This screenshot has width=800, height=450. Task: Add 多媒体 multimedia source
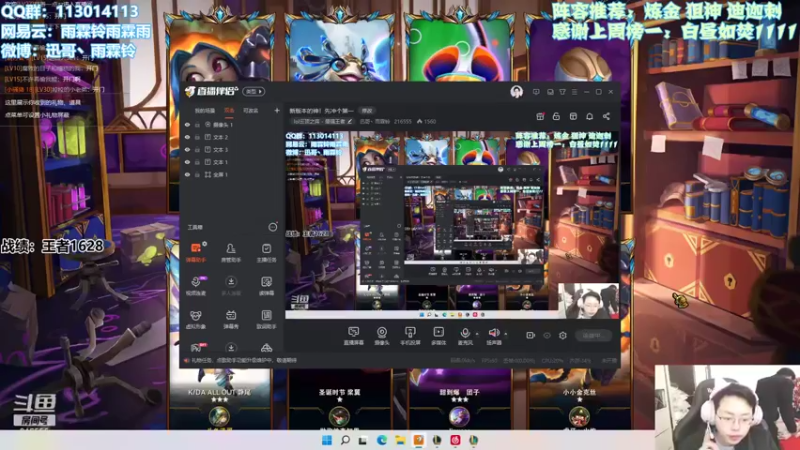(438, 336)
